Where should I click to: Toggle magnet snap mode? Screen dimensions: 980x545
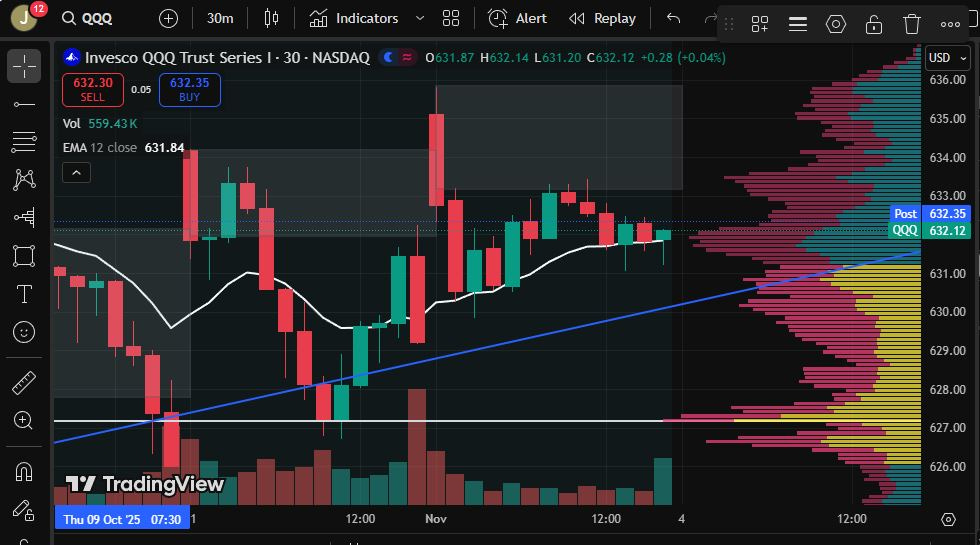pos(24,471)
